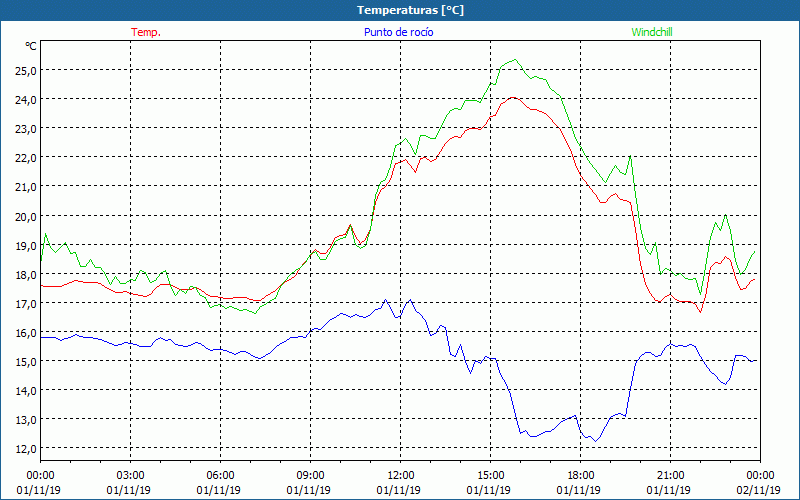Click the °C axis unit label
The width and height of the screenshot is (800, 500).
pyautogui.click(x=31, y=46)
